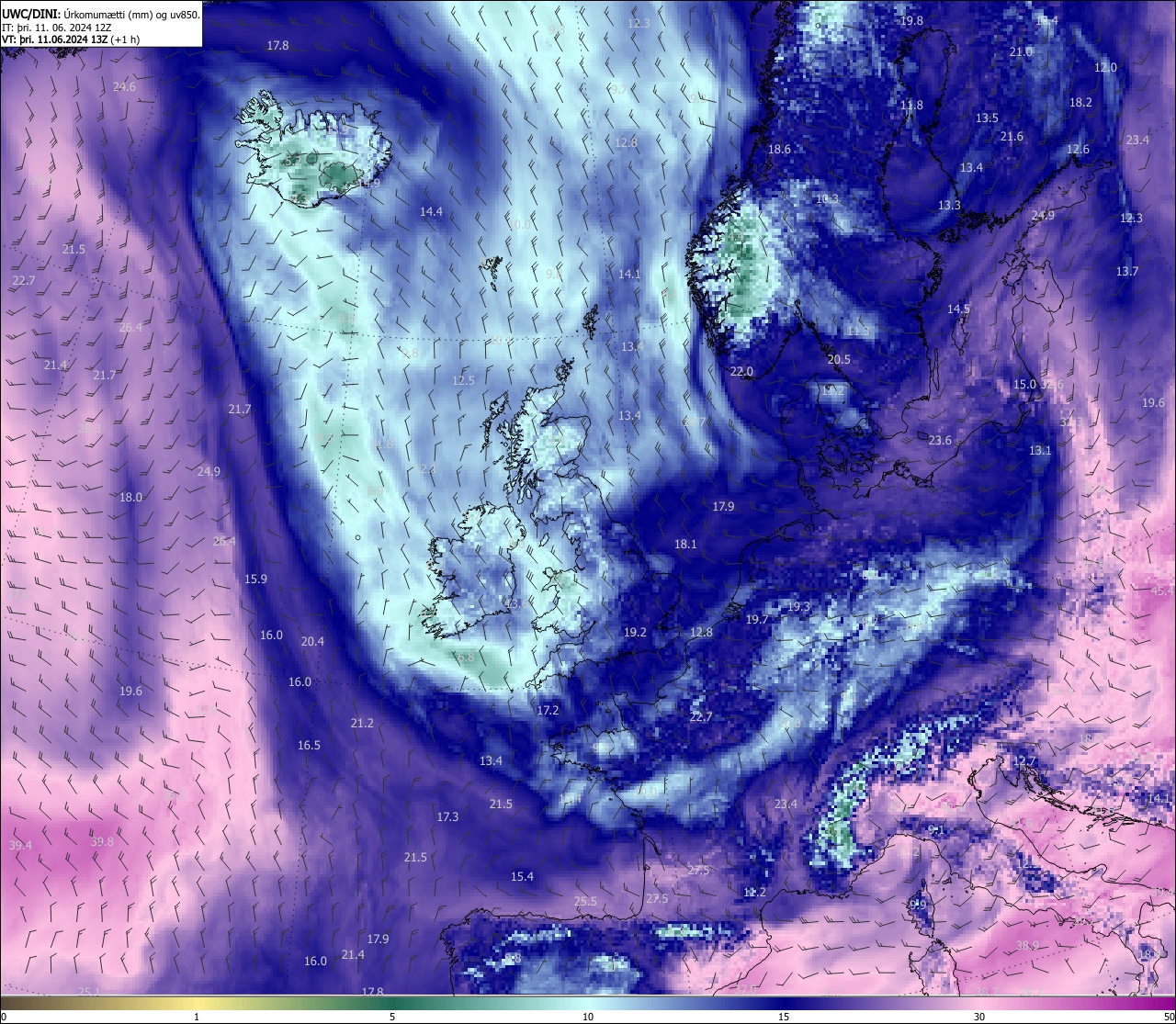Click the 13.7 value on the map
This screenshot has height=1024, width=1176.
click(x=1127, y=271)
